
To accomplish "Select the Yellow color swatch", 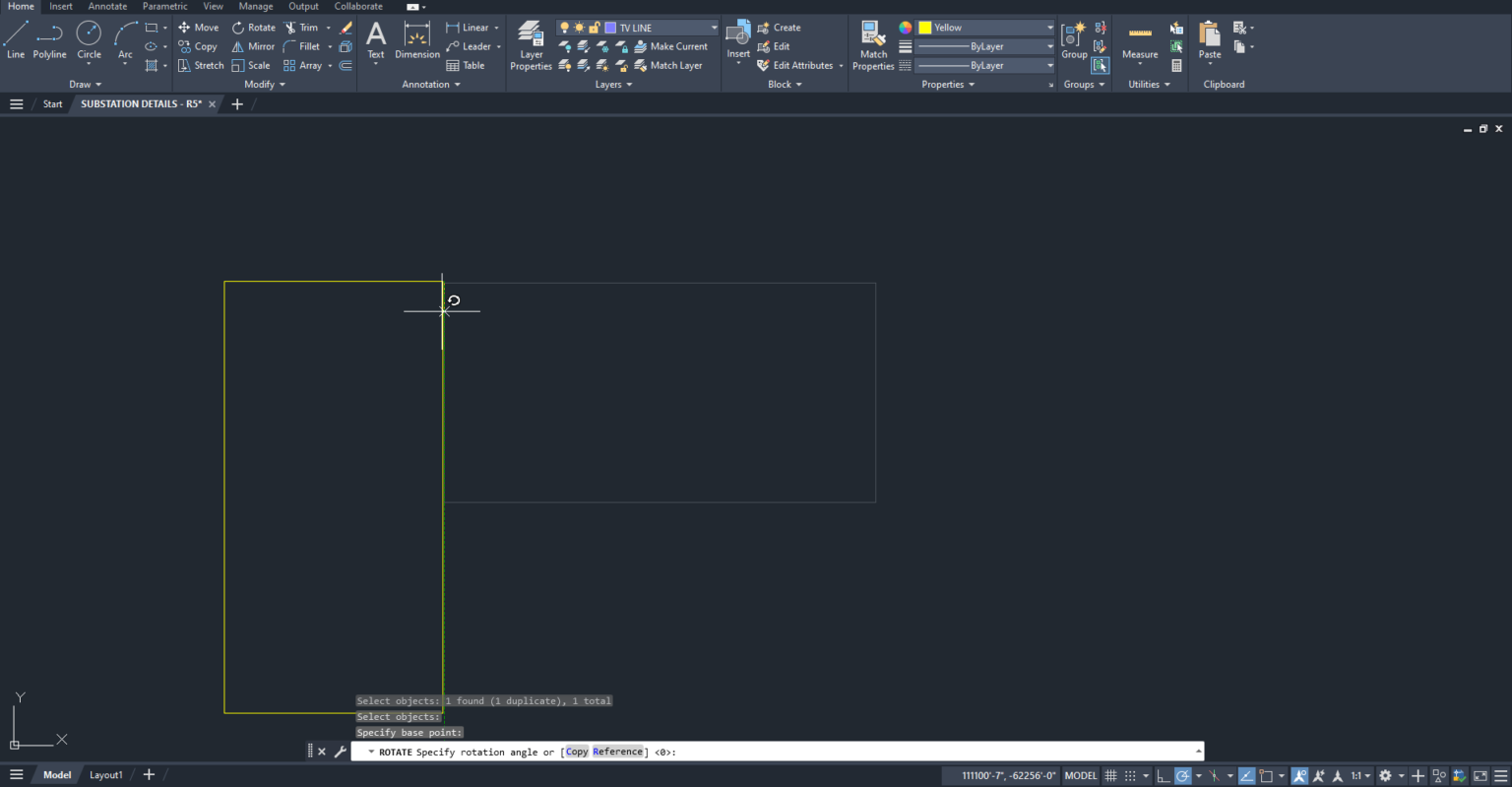I will tap(923, 27).
